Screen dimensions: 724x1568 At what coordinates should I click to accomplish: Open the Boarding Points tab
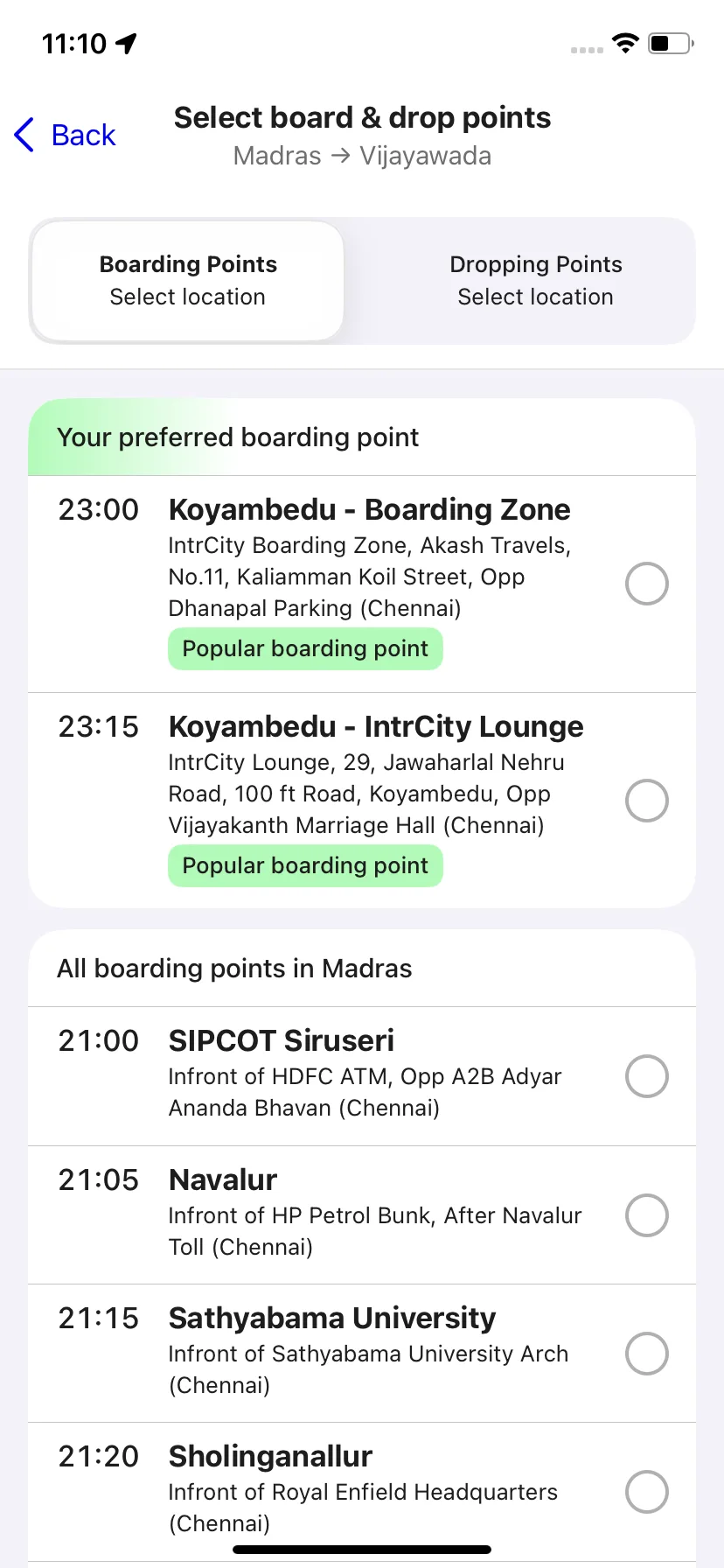(x=188, y=280)
